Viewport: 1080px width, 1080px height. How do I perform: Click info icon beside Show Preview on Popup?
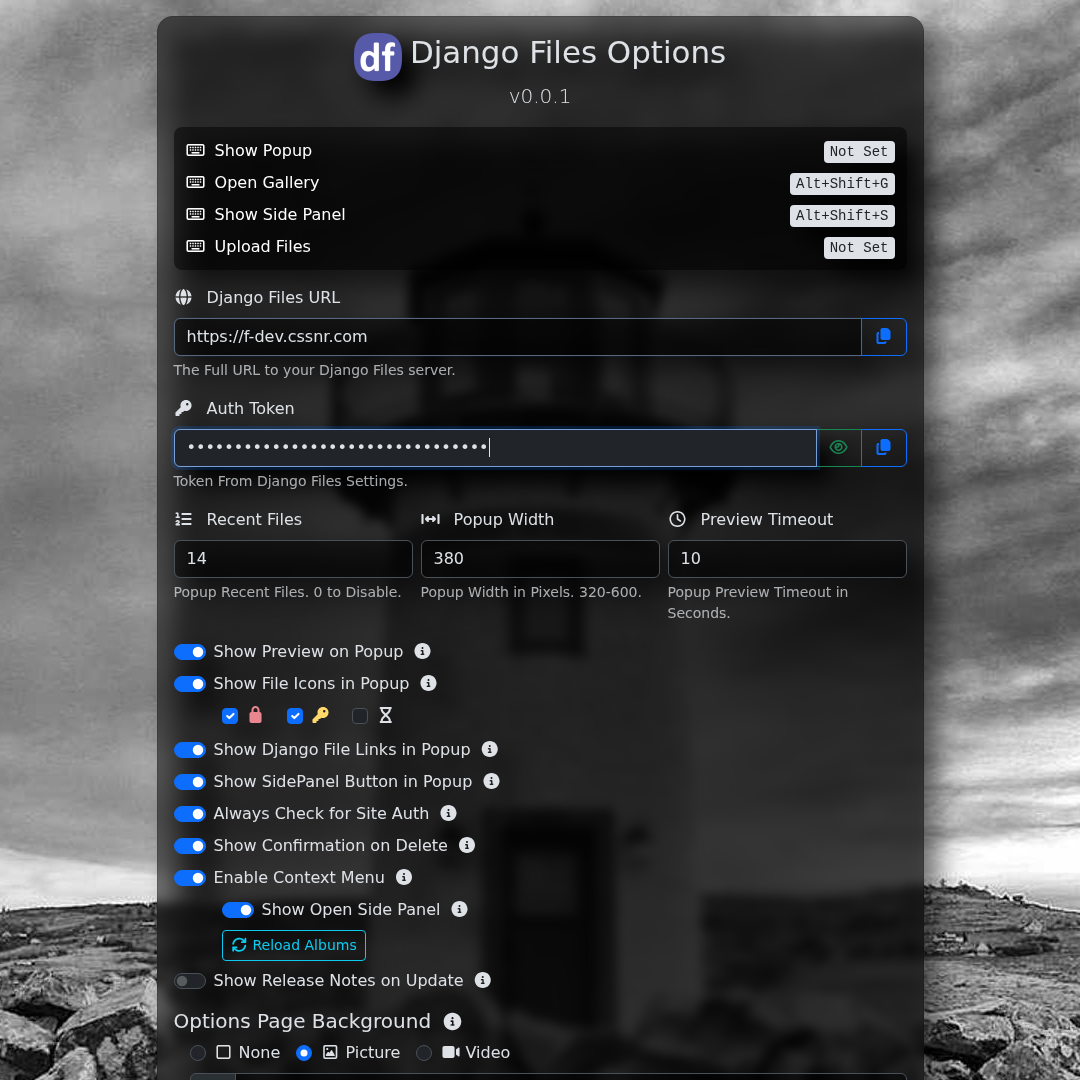[x=423, y=651]
